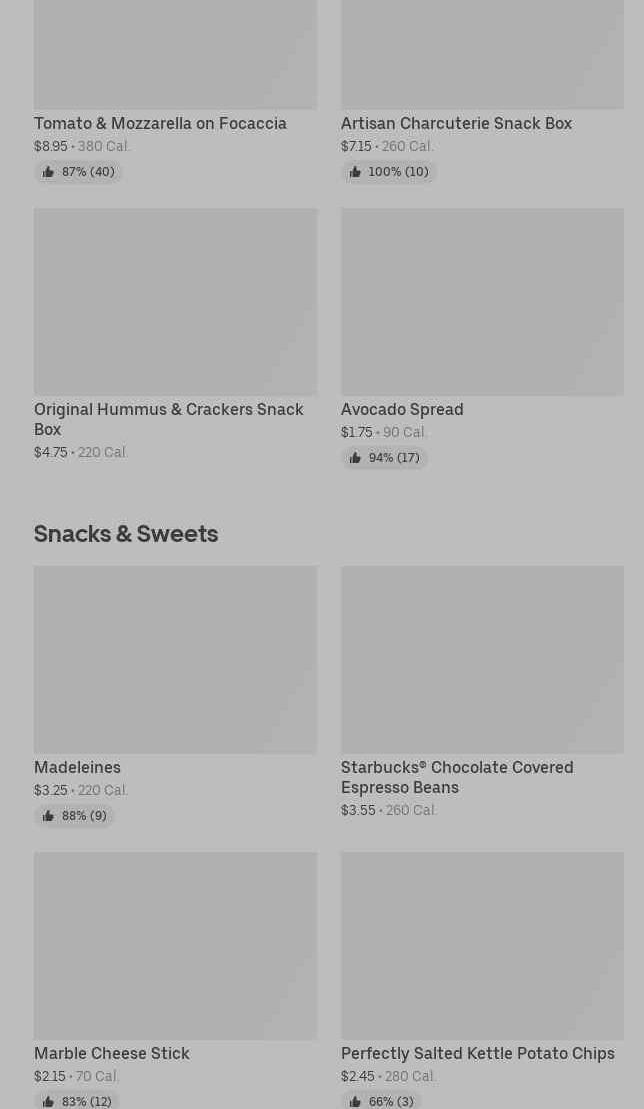Click thumbs-up icon under Marble Cheese Stick
The image size is (644, 1109).
click(x=48, y=1101)
